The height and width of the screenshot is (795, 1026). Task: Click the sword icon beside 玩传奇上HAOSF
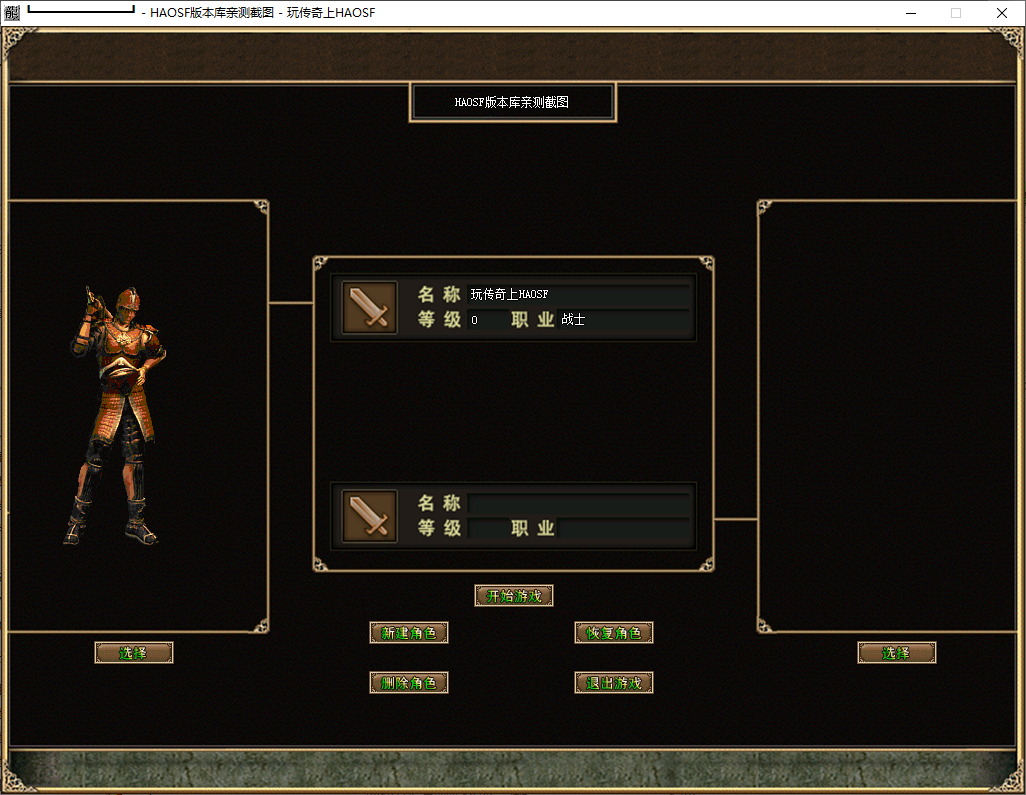coord(370,307)
